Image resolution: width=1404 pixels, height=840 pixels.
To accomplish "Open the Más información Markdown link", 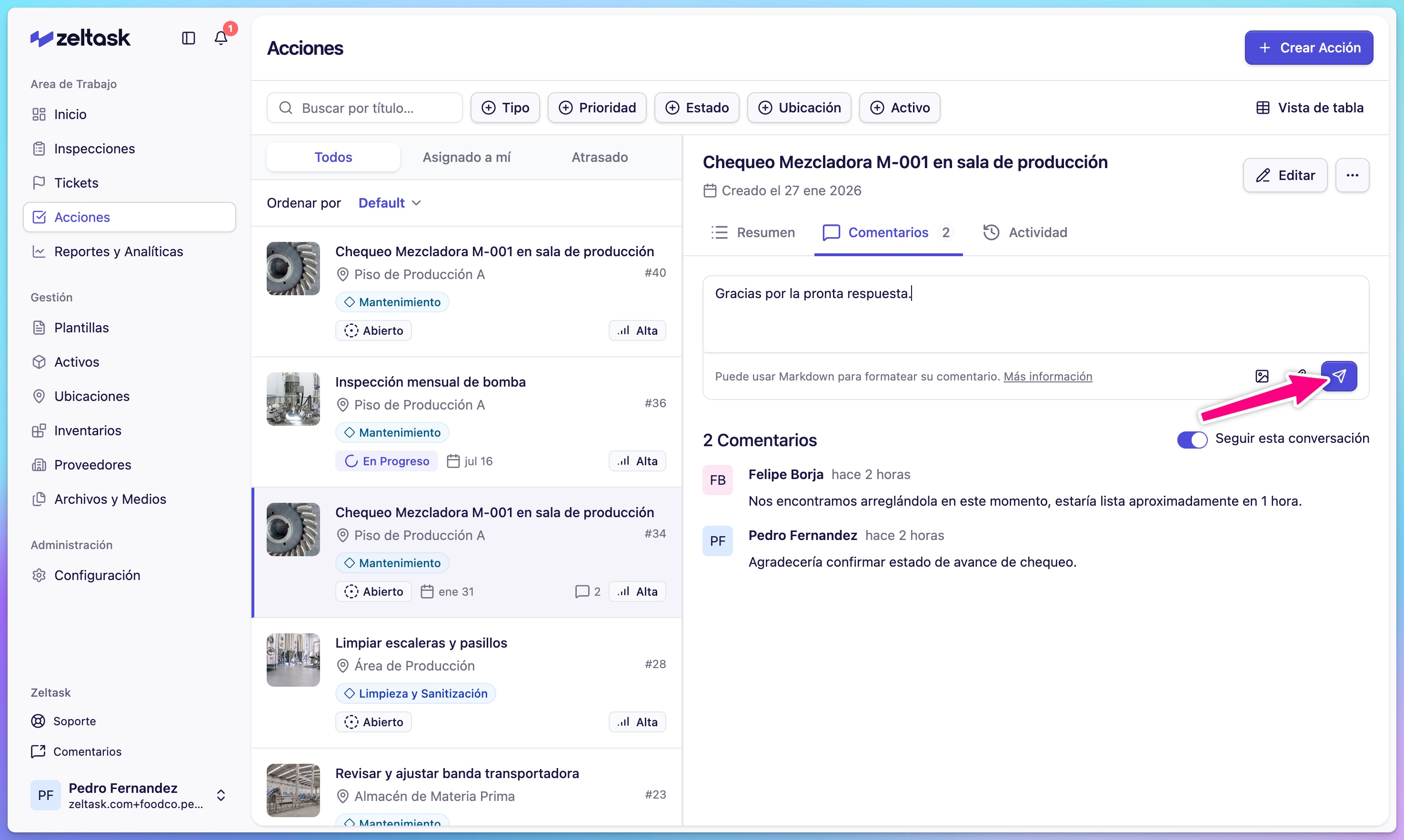I will pos(1047,376).
